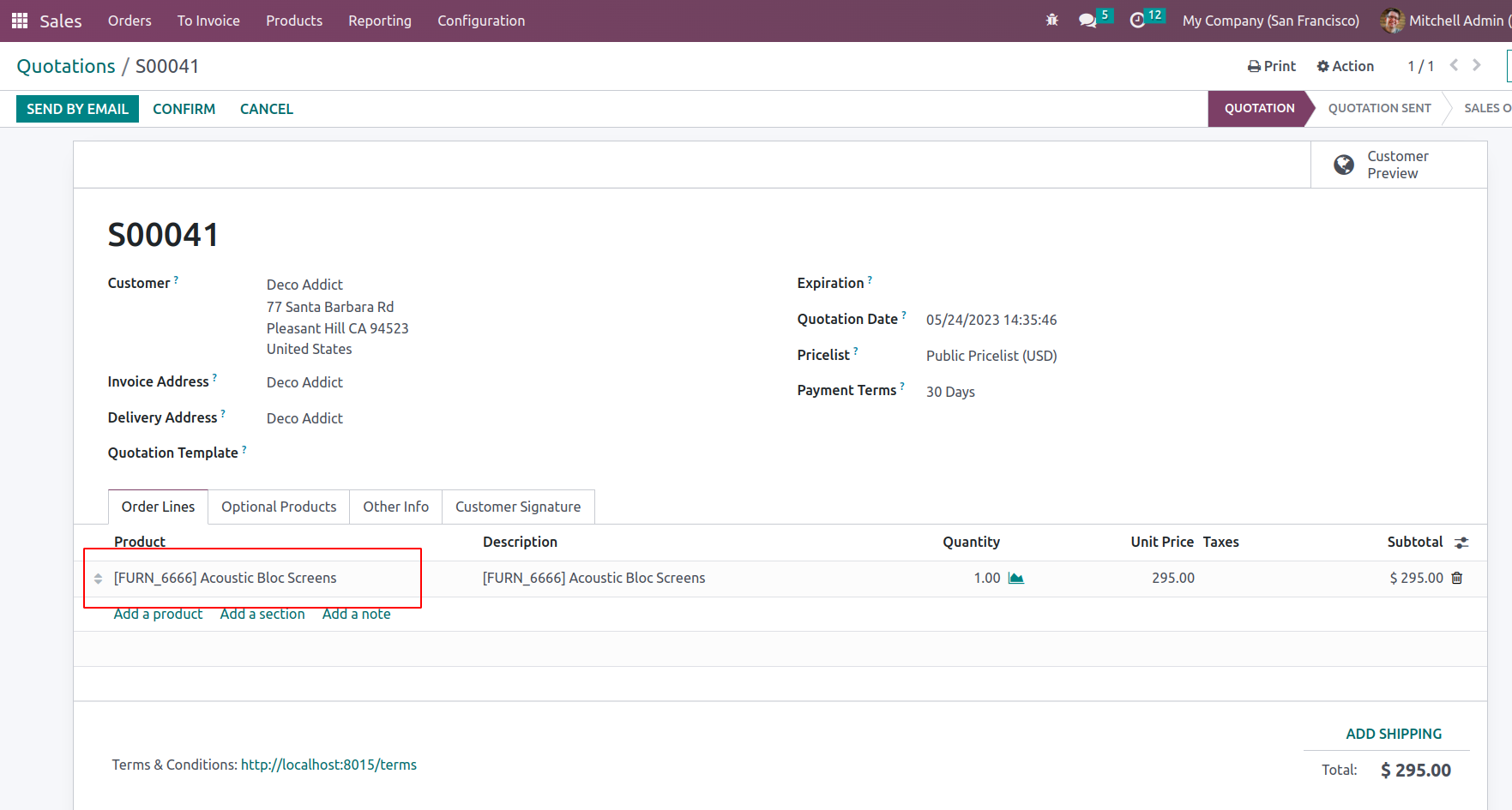Add a section line
Image resolution: width=1512 pixels, height=810 pixels.
(x=262, y=614)
